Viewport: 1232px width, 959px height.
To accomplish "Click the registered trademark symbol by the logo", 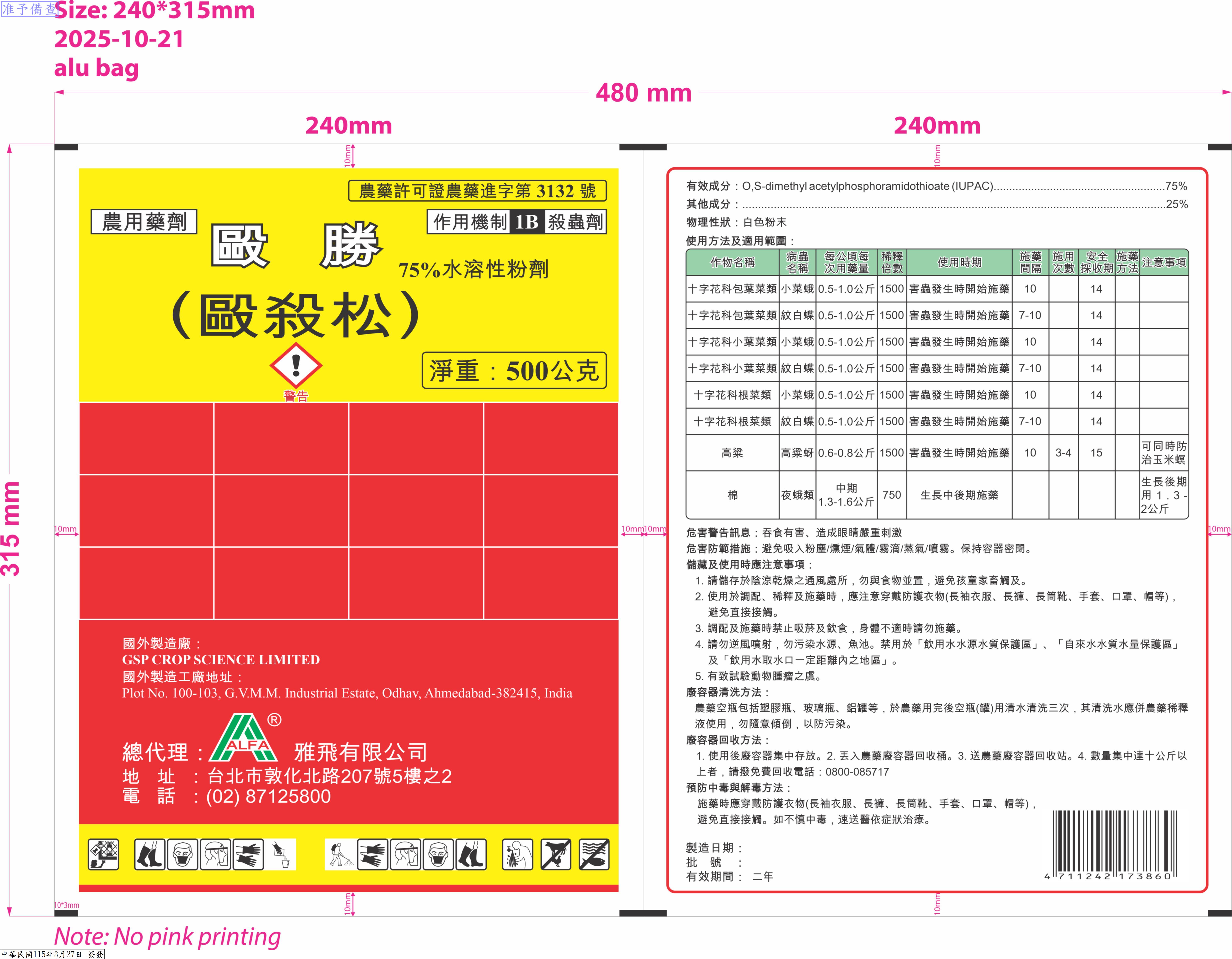I will point(274,720).
